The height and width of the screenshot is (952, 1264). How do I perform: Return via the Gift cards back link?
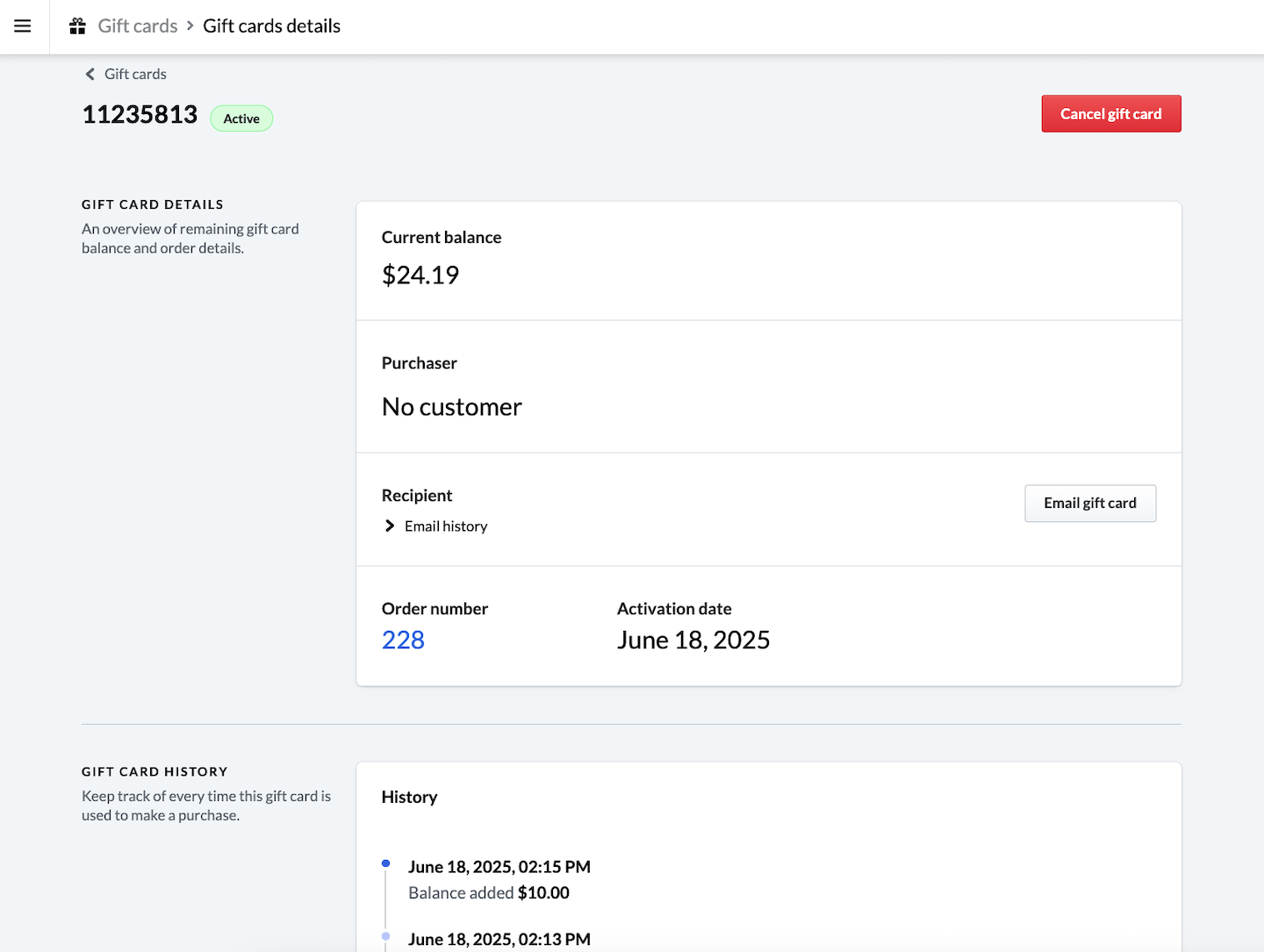click(x=135, y=75)
